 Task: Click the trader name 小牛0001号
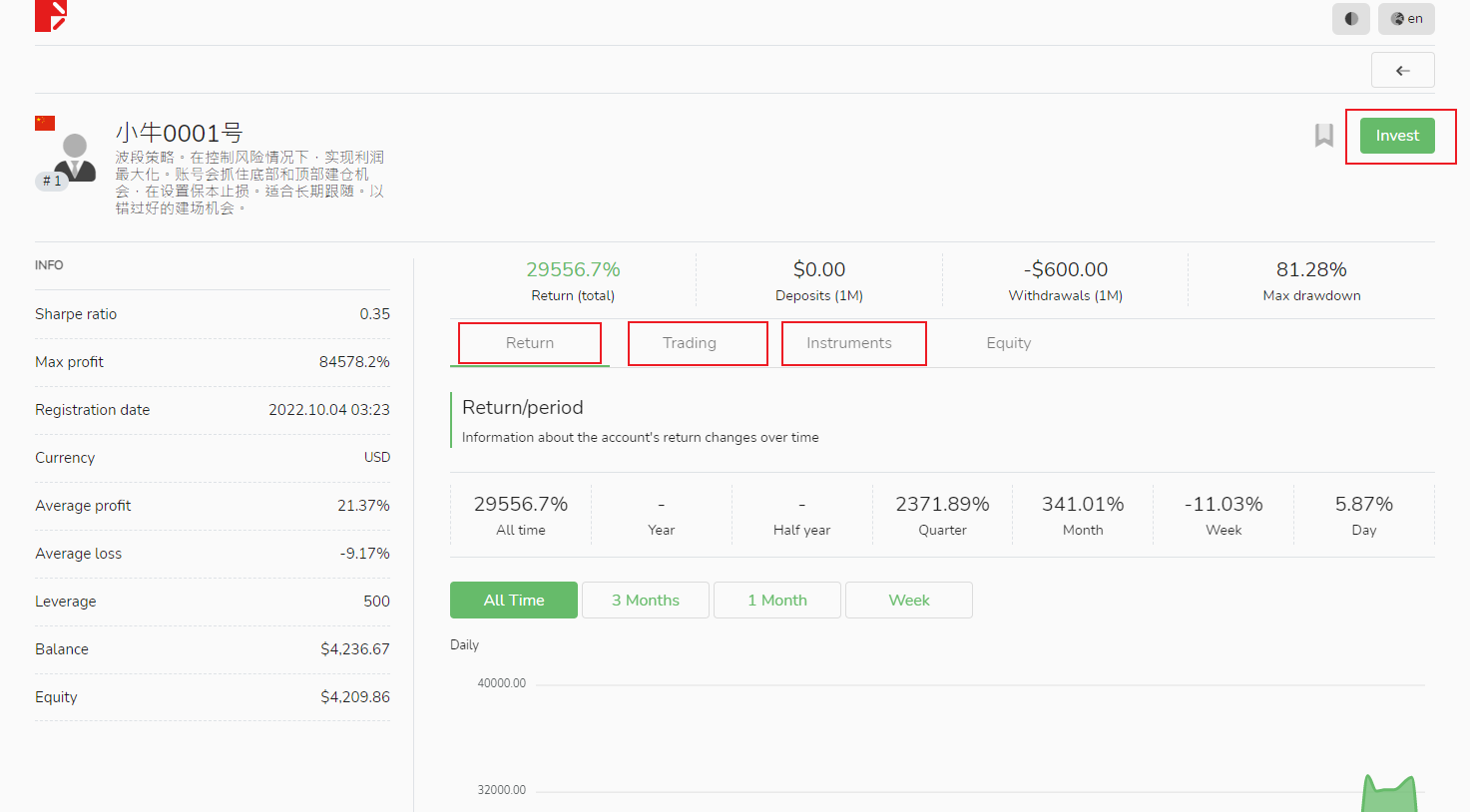pyautogui.click(x=179, y=133)
